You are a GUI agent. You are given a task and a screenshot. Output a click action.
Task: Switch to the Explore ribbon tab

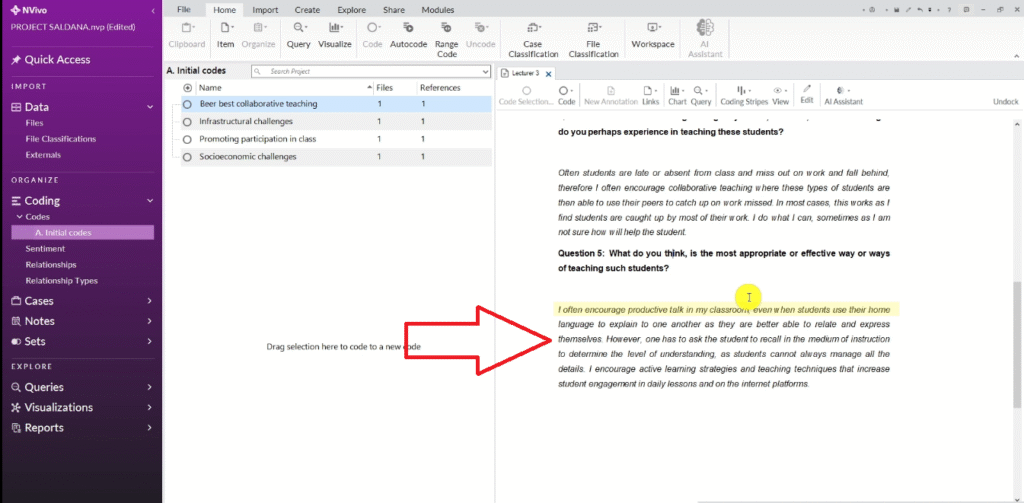[x=351, y=9]
